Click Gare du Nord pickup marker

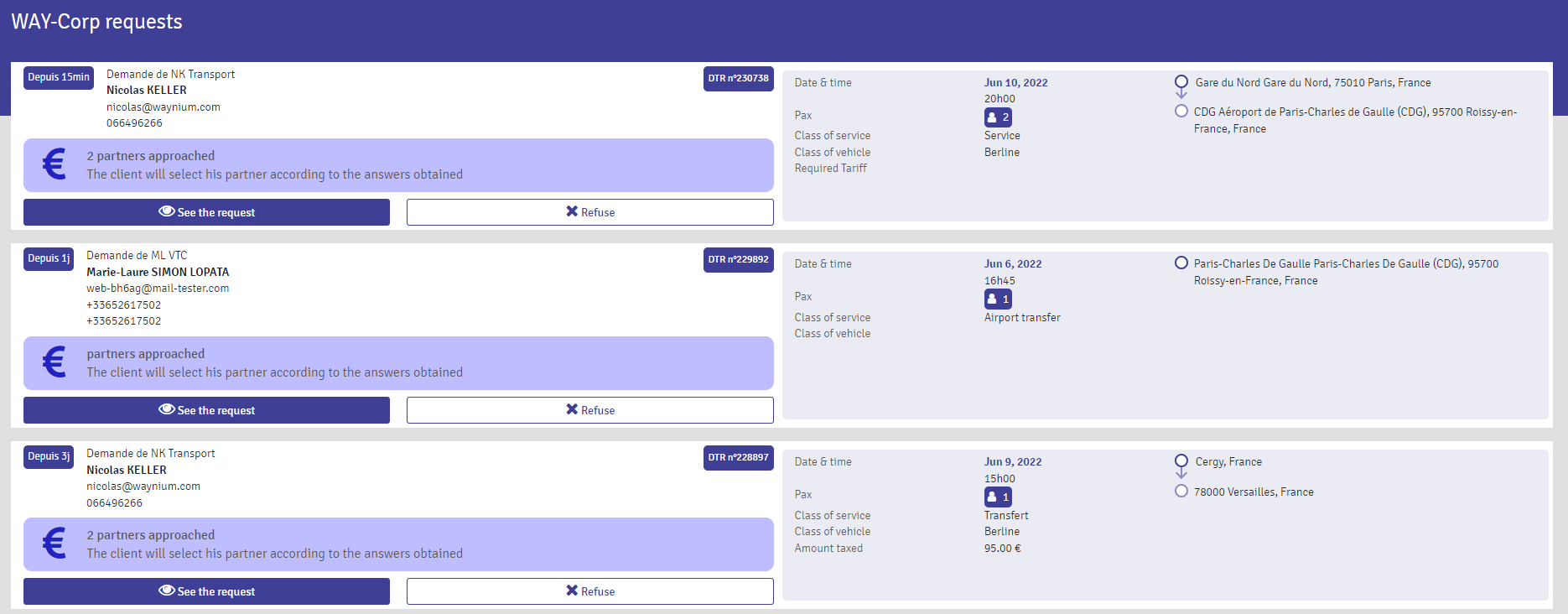pos(1181,82)
